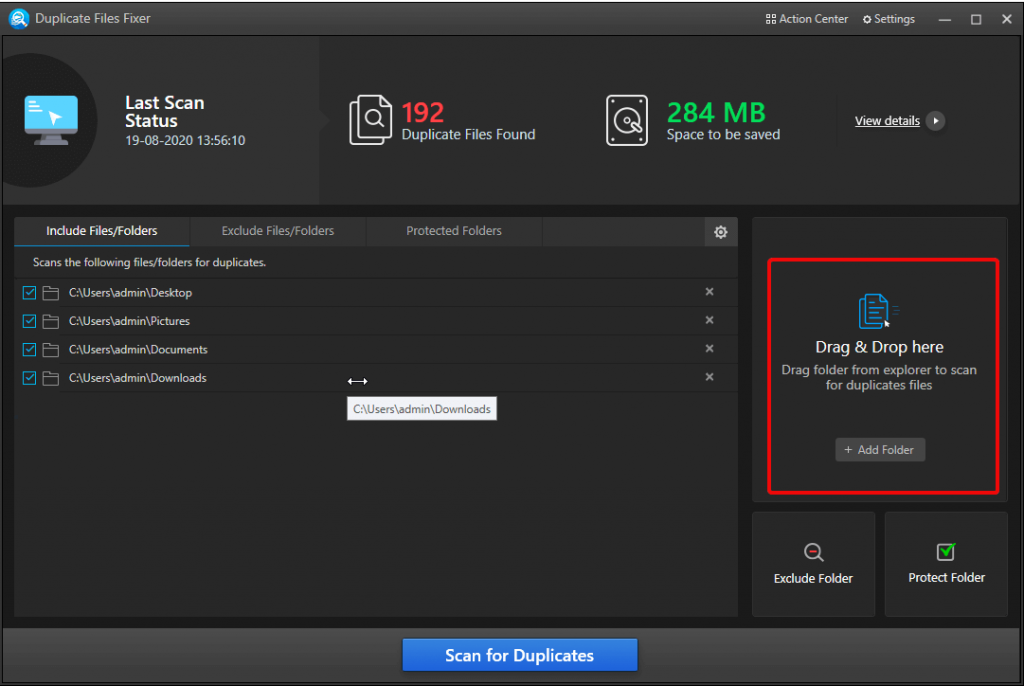Switch to Exclude Files/Folders tab
Screen dimensions: 1024x686
point(278,231)
